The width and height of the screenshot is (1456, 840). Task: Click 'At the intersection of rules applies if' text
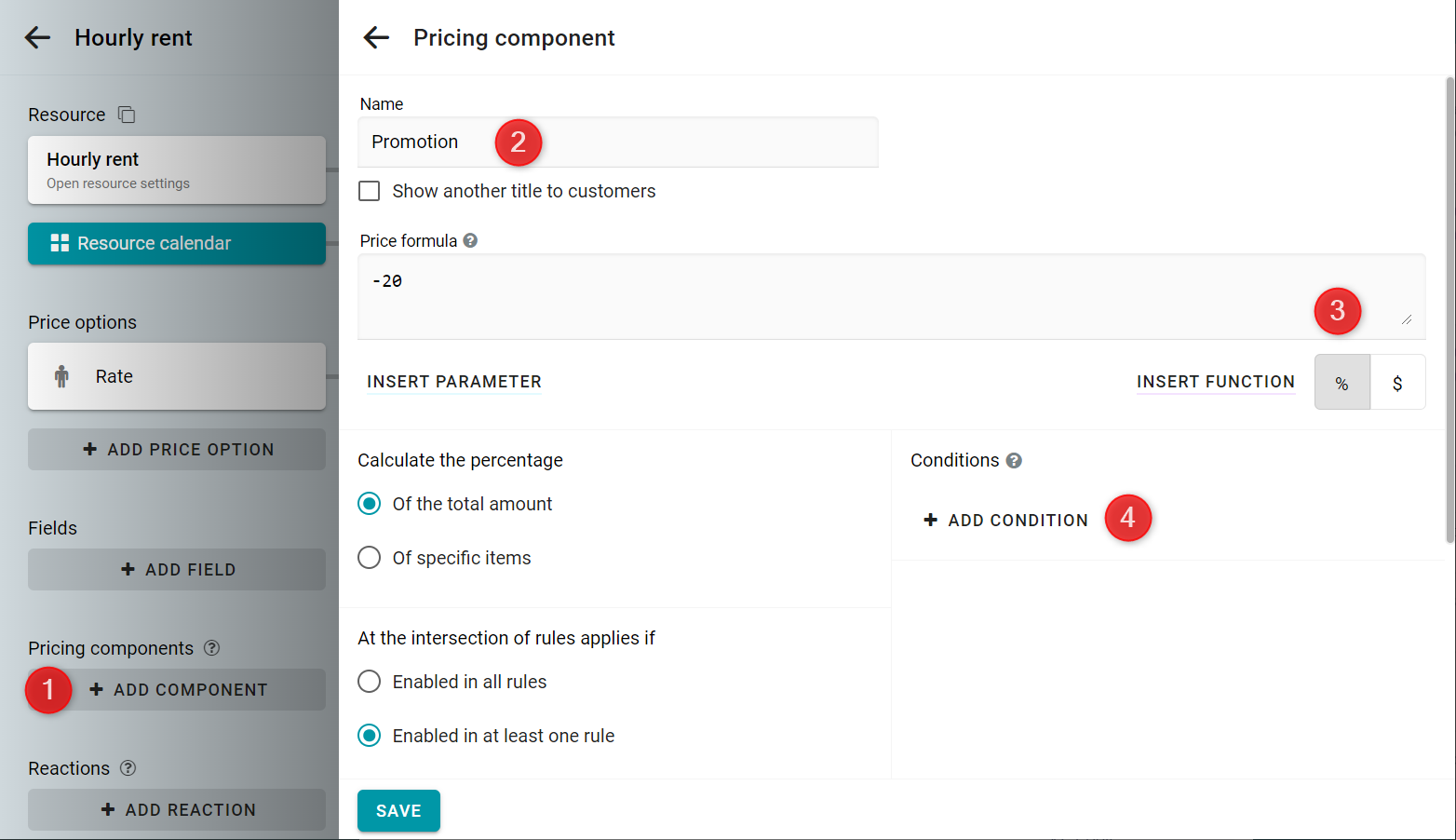pos(506,638)
